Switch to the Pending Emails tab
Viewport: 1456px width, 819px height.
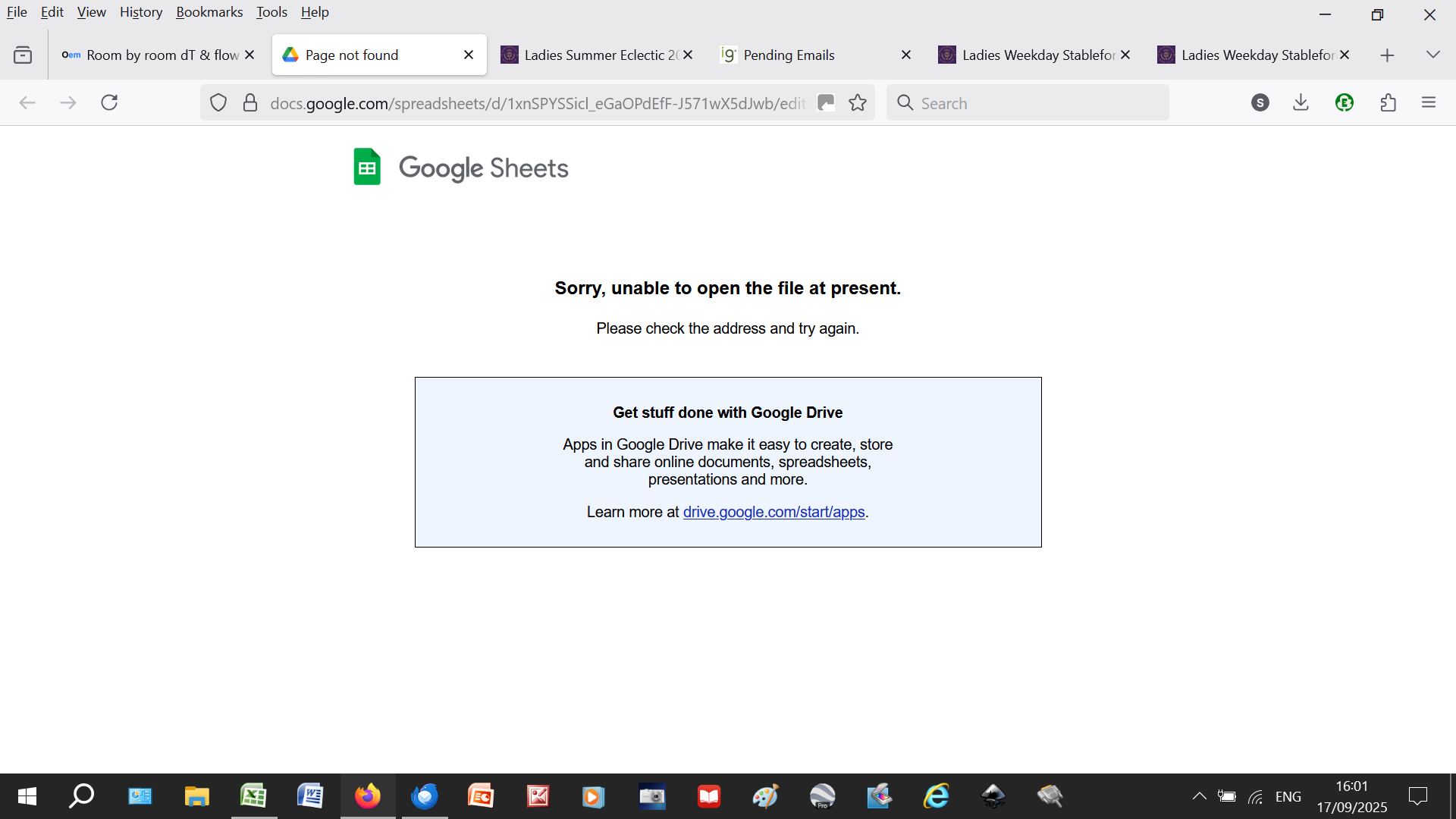(x=789, y=55)
